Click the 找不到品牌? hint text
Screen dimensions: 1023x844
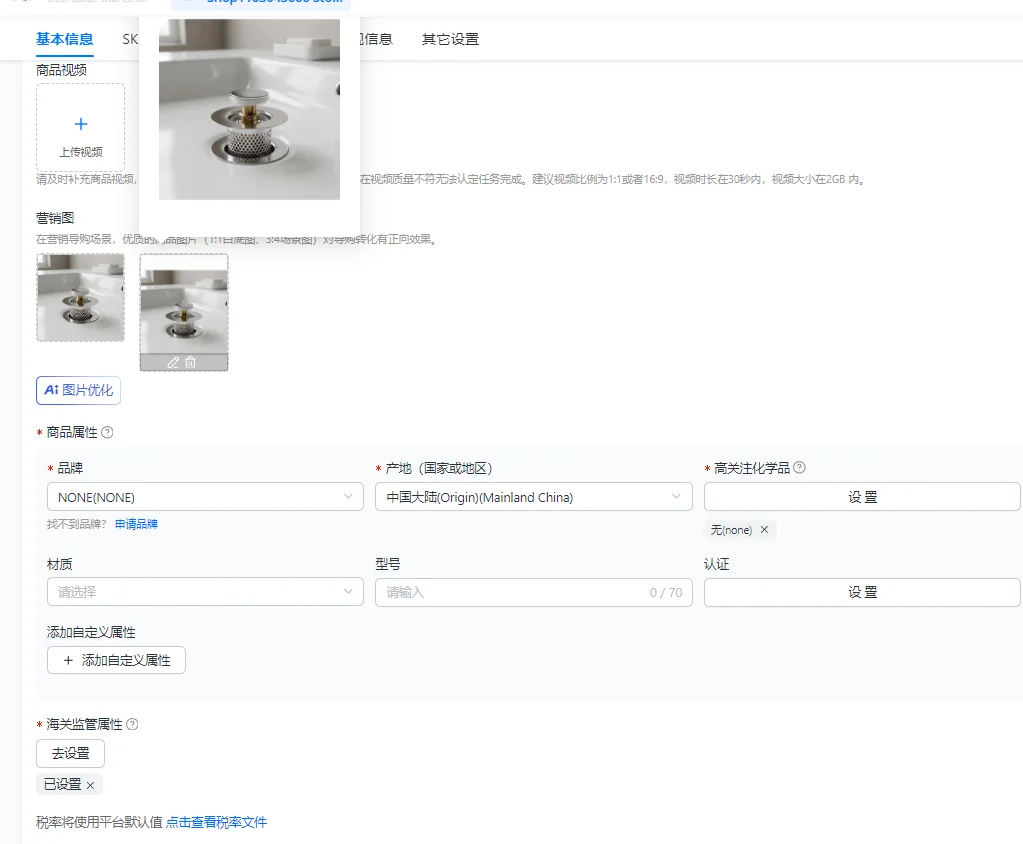(76, 524)
